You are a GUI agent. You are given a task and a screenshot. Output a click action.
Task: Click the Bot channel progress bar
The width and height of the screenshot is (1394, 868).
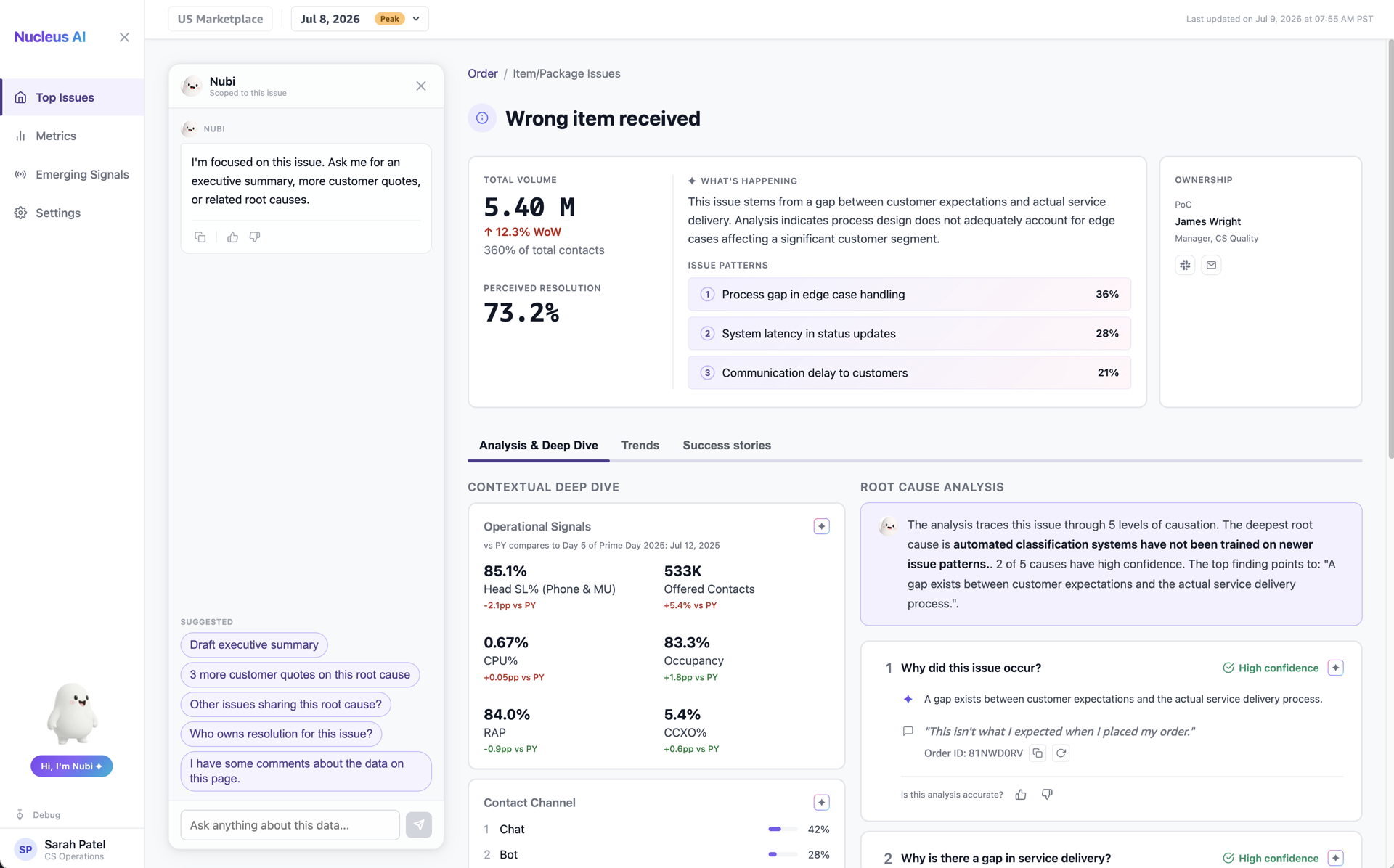pos(783,855)
